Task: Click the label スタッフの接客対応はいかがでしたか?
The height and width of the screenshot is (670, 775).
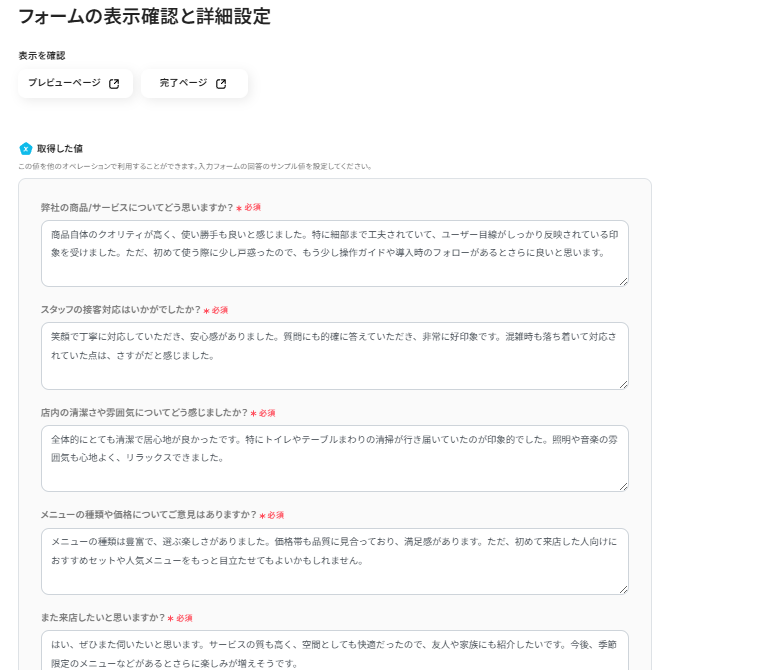Action: coord(121,310)
